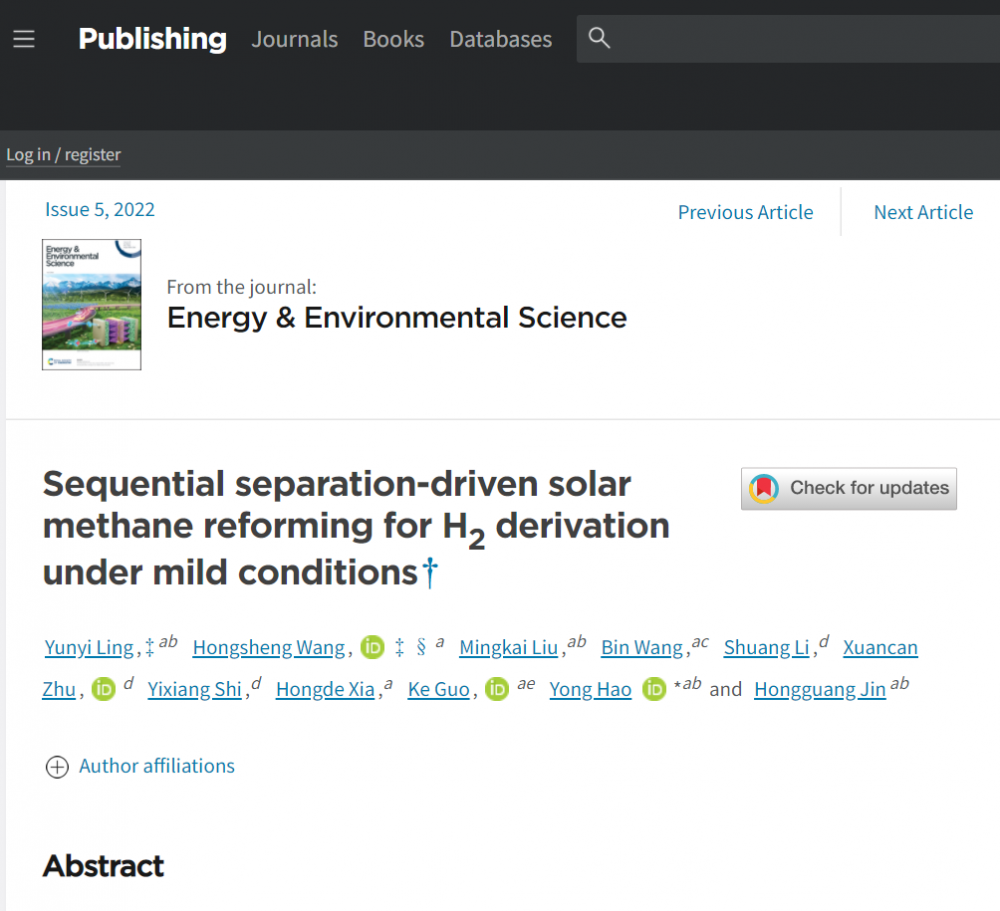Click the Publishing logo text
Screen dimensions: 1000x911
pos(152,39)
